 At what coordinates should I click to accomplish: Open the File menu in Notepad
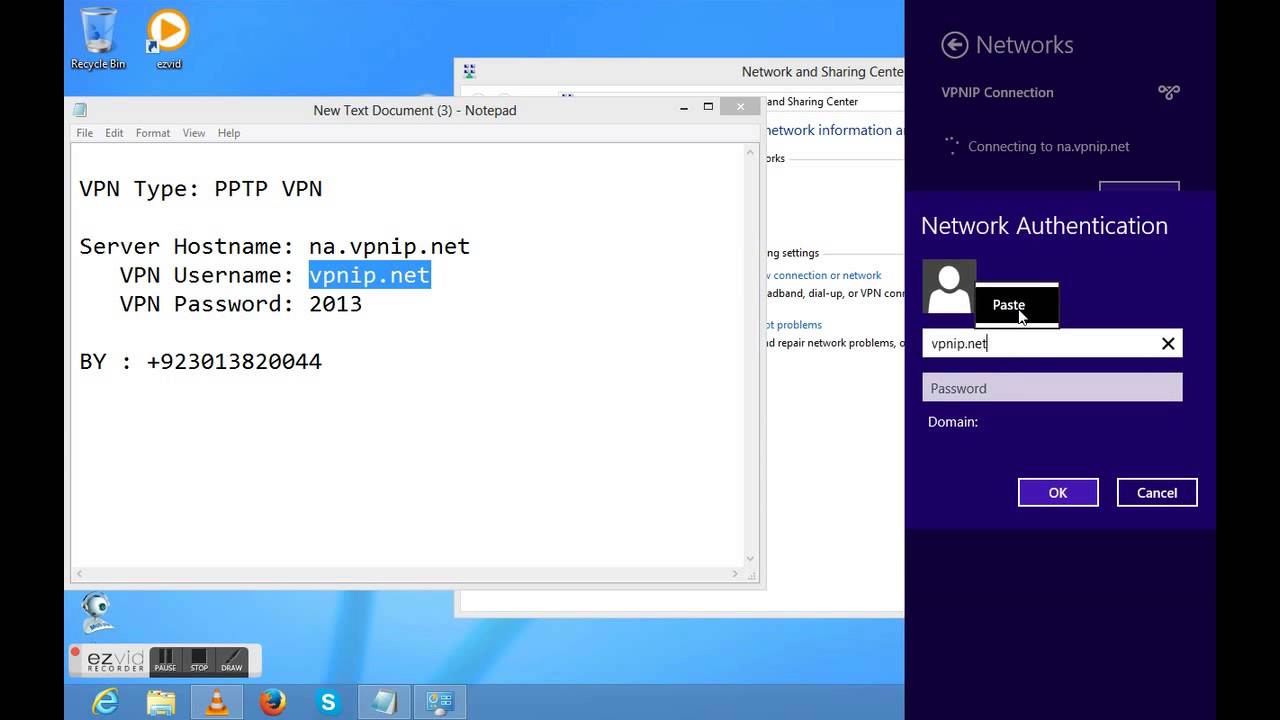(85, 133)
